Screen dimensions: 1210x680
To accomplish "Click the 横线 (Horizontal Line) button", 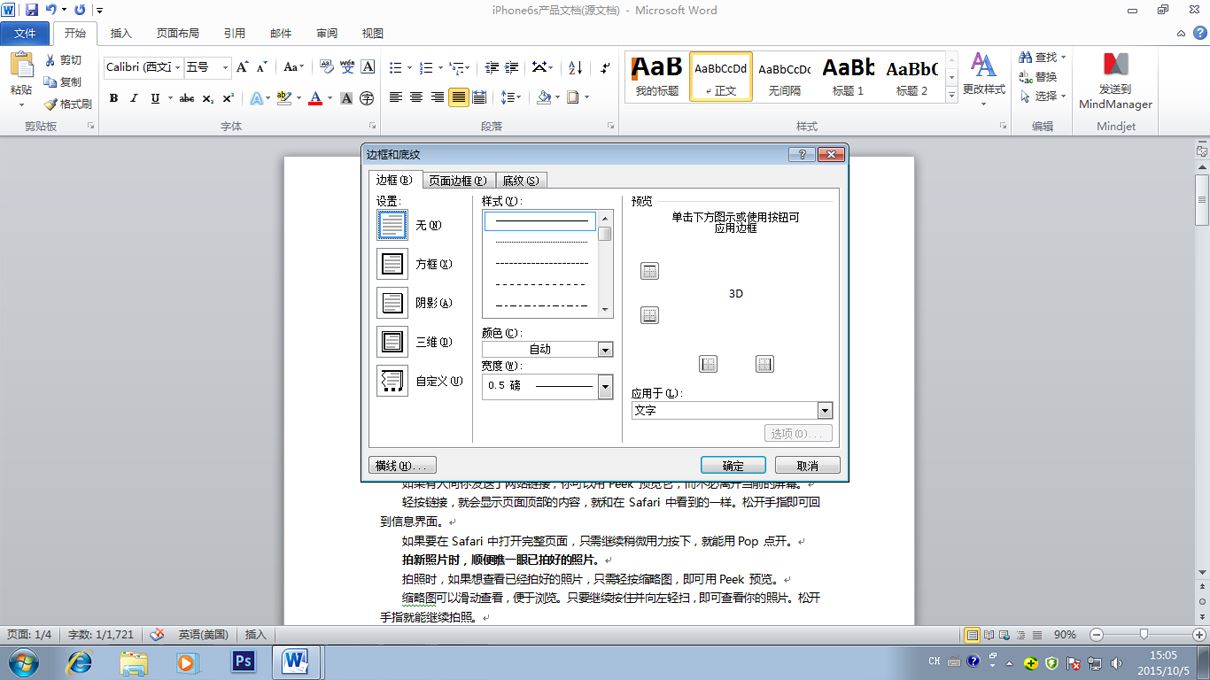I will 403,466.
